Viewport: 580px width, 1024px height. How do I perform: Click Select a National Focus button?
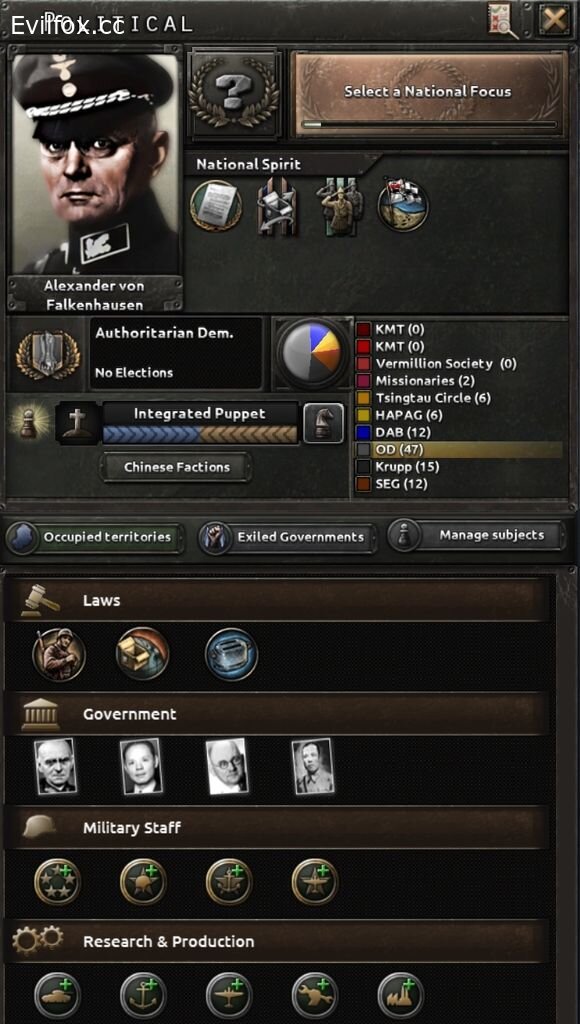pyautogui.click(x=428, y=93)
